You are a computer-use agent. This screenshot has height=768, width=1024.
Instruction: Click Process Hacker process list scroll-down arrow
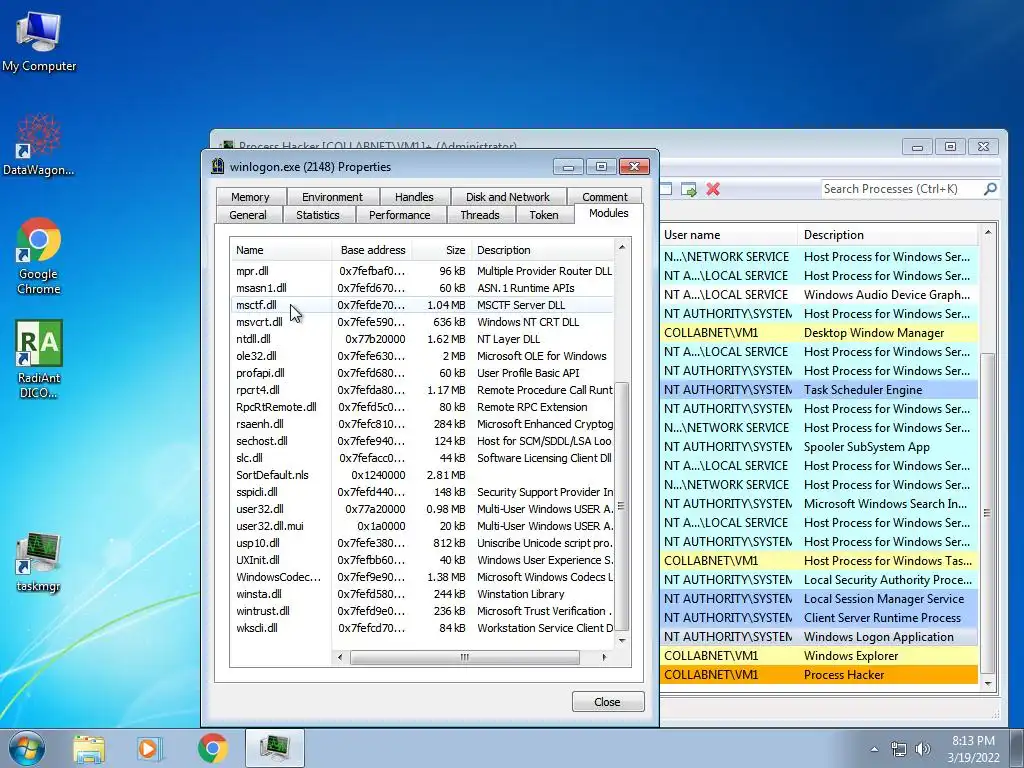tap(987, 683)
